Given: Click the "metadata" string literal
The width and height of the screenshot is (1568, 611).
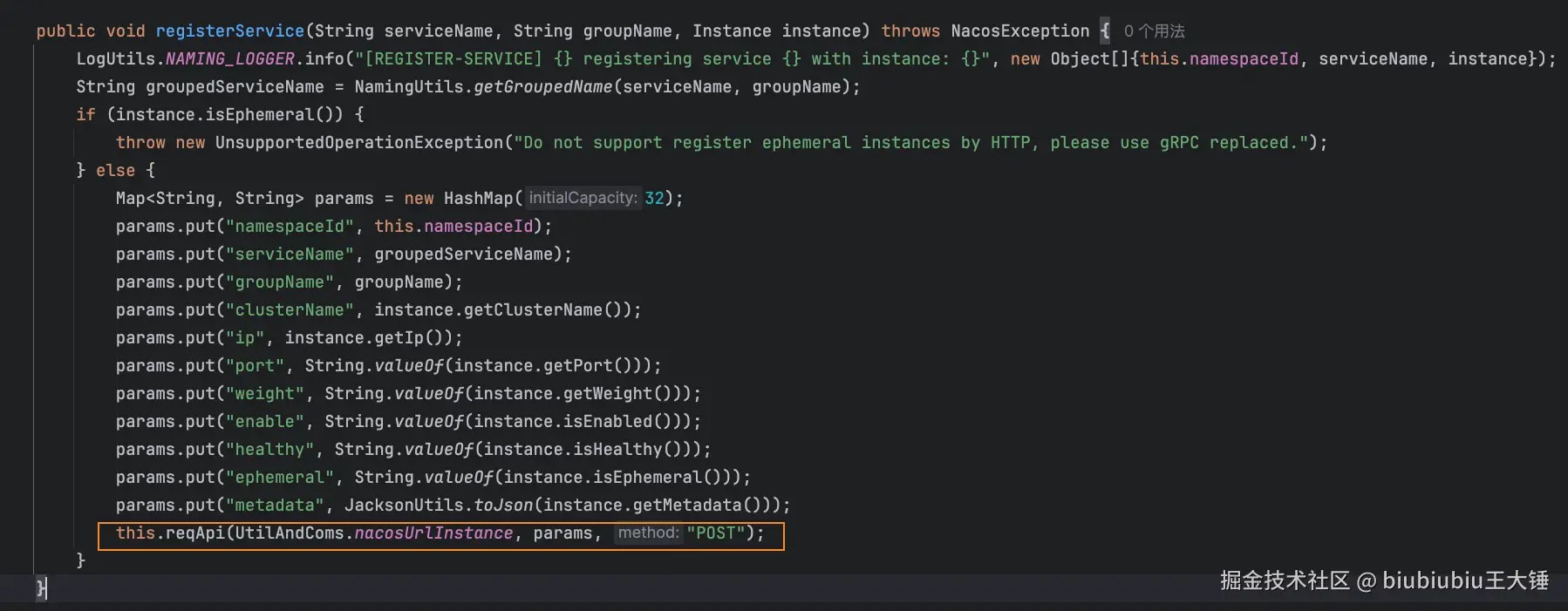Looking at the screenshot, I should pyautogui.click(x=275, y=506).
